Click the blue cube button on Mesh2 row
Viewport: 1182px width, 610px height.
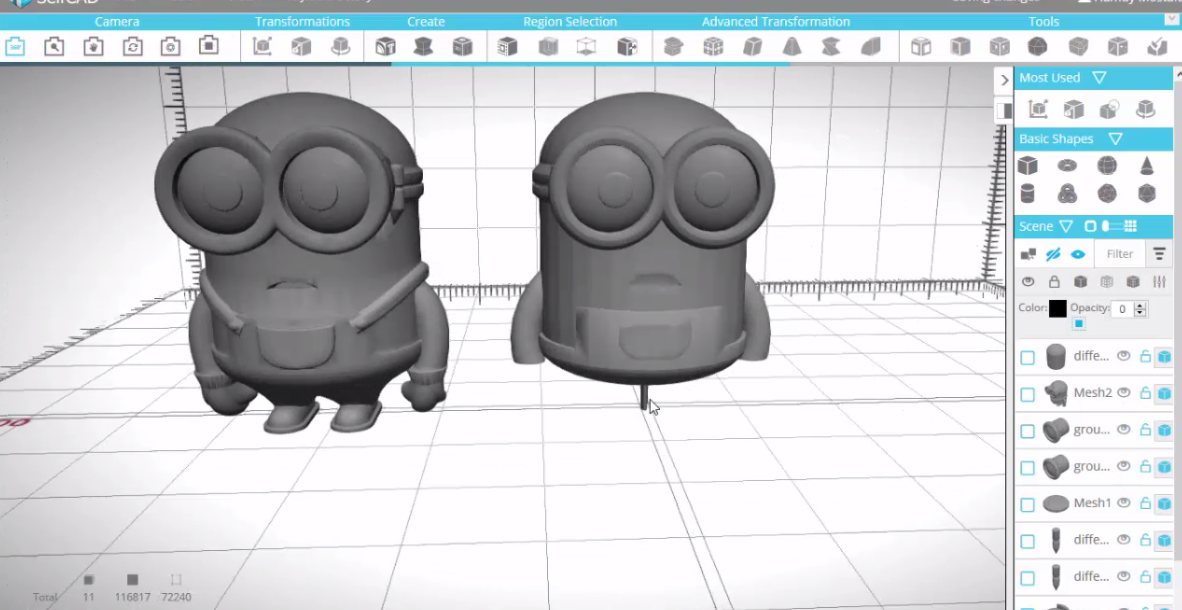coord(1164,394)
